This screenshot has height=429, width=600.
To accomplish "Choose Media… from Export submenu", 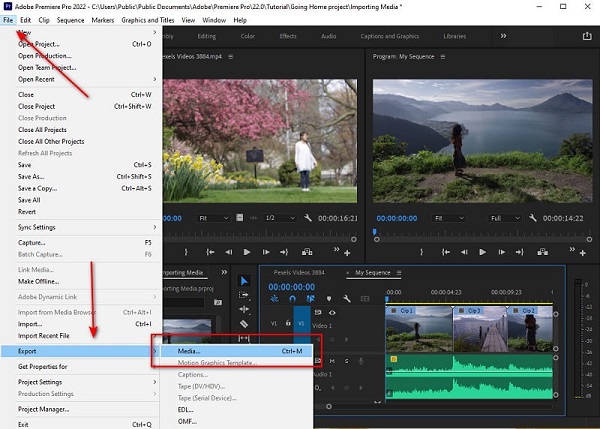I will pyautogui.click(x=236, y=351).
